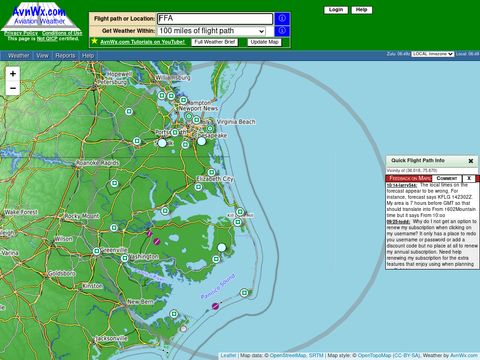Open the Reports menu
The image size is (480, 360).
pos(65,56)
